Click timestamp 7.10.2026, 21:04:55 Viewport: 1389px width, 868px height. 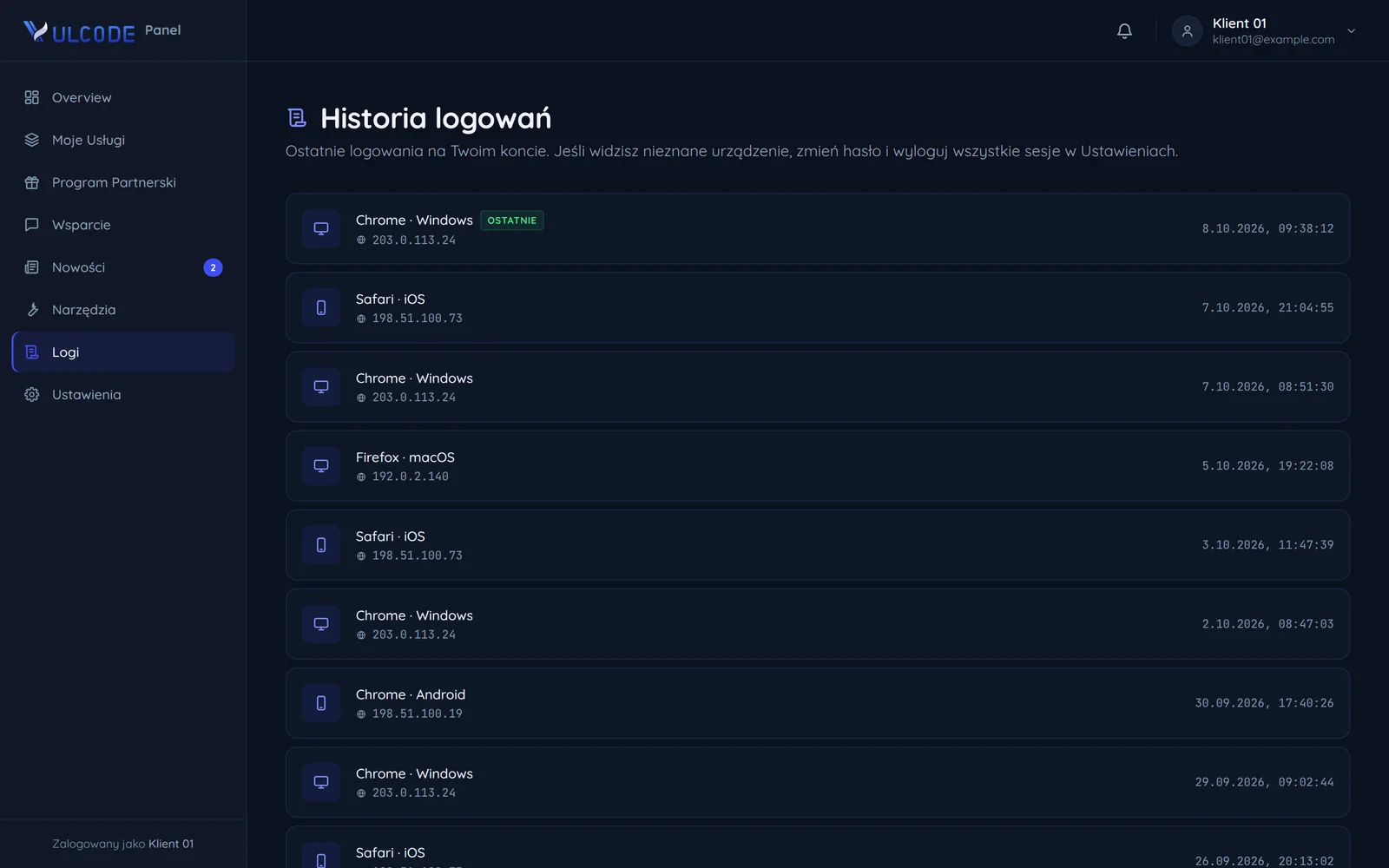pyautogui.click(x=1267, y=308)
